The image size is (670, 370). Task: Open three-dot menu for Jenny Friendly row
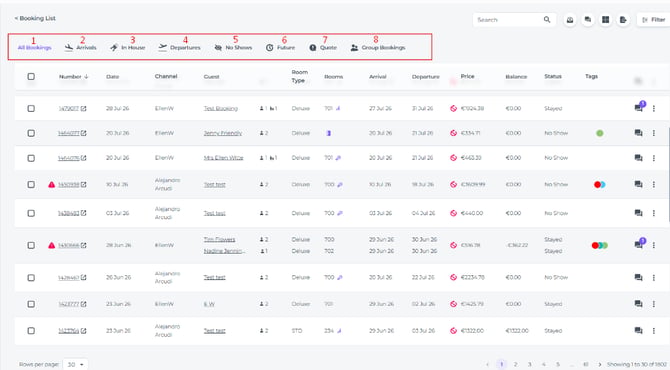[653, 133]
